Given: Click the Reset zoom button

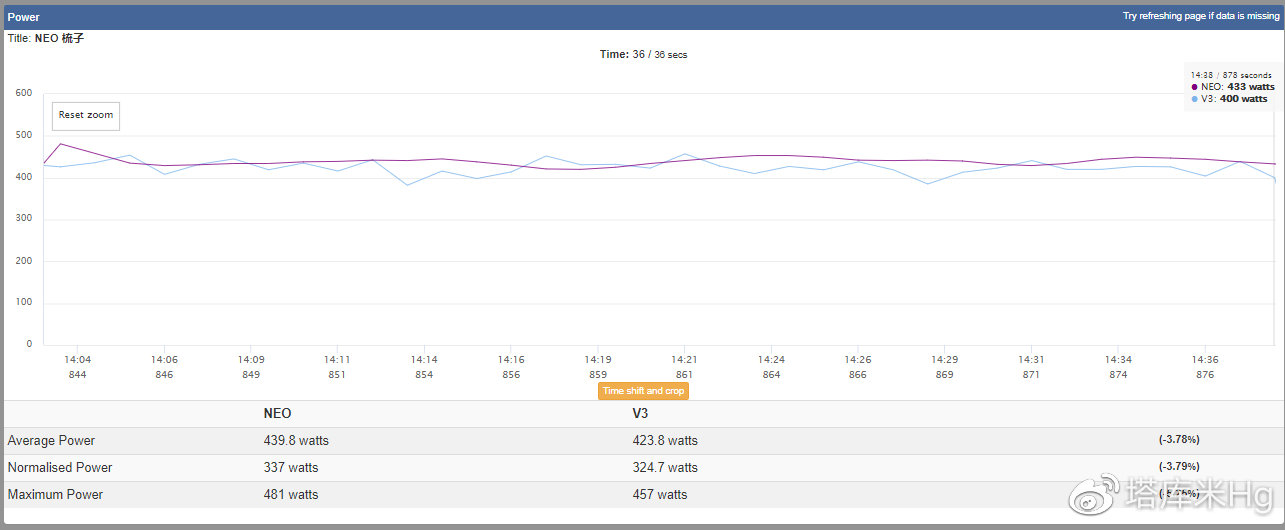Looking at the screenshot, I should click(x=86, y=115).
